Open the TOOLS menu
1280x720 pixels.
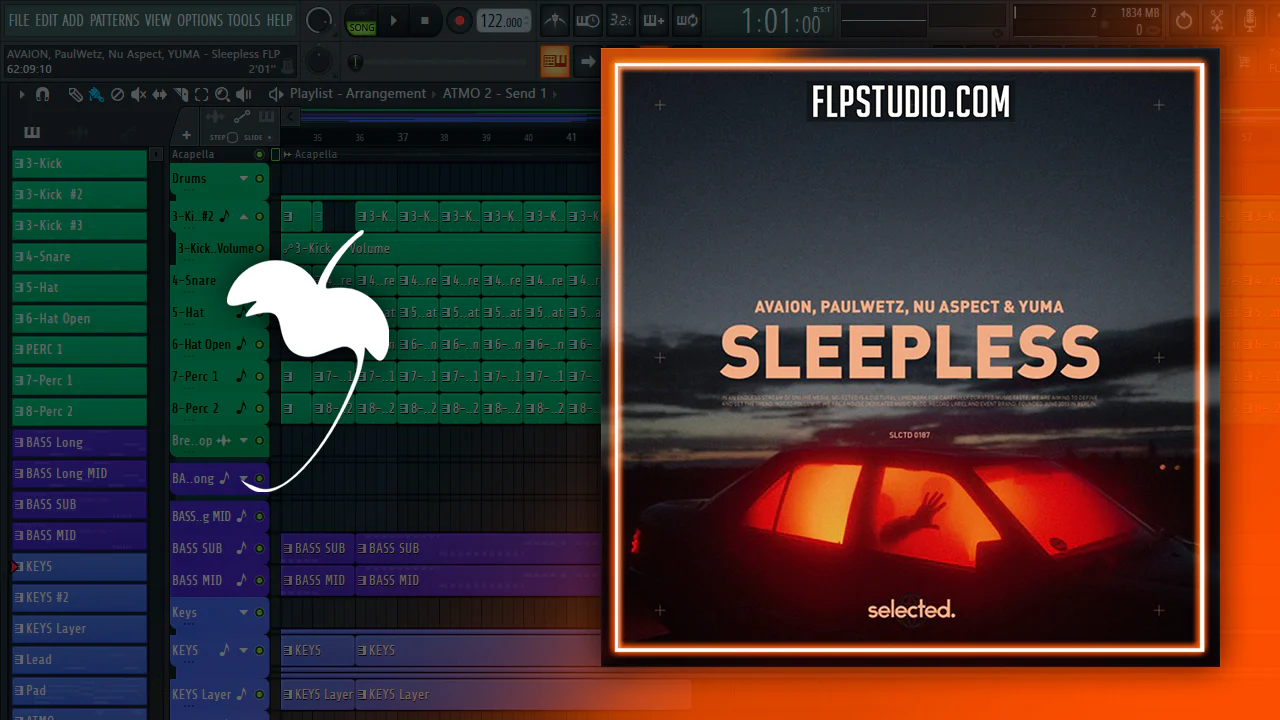[x=244, y=20]
